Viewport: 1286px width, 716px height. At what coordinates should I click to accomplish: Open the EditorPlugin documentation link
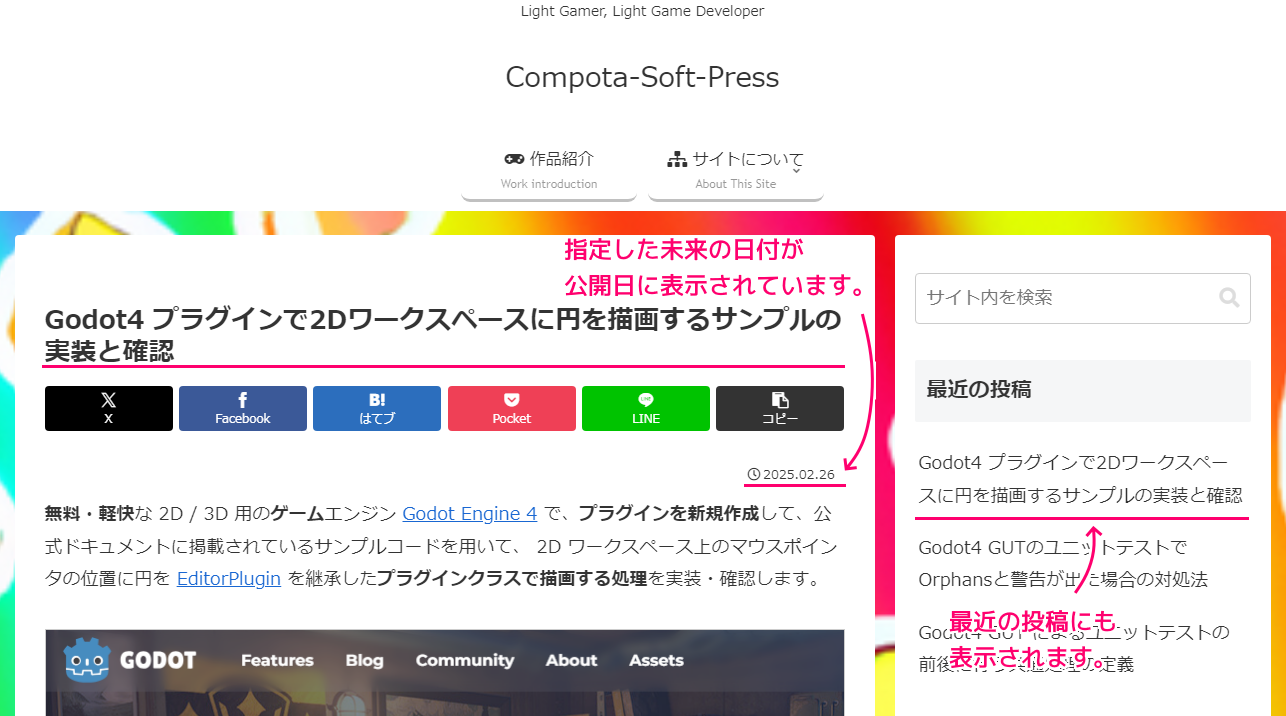[x=229, y=578]
